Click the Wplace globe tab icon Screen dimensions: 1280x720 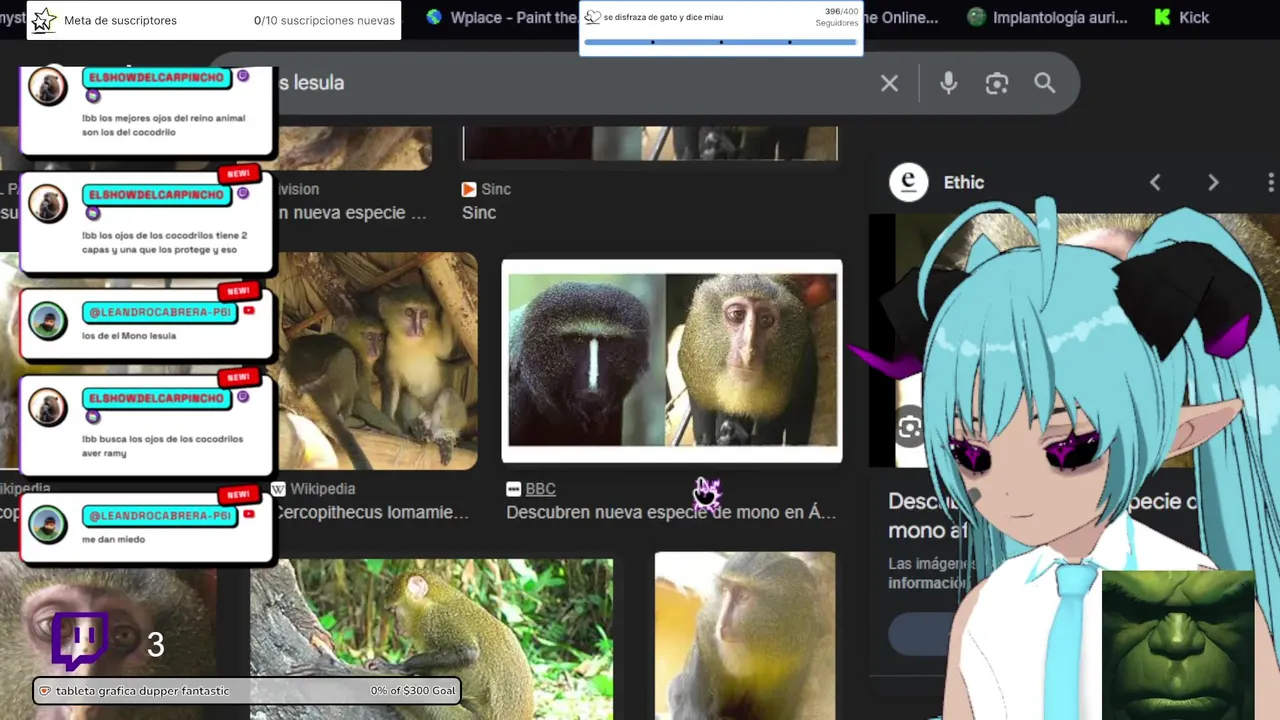coord(434,17)
